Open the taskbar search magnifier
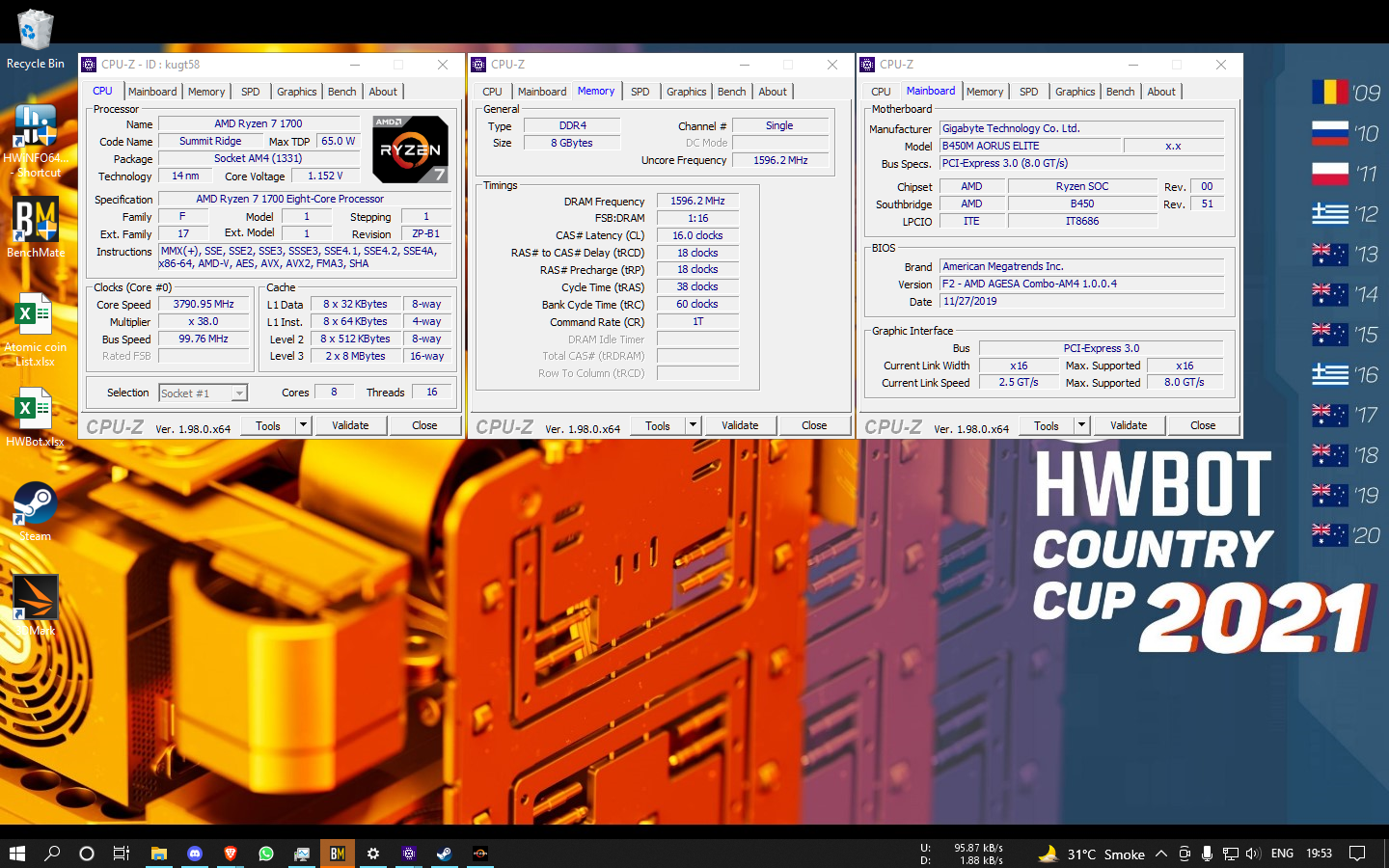1389x868 pixels. (52, 854)
